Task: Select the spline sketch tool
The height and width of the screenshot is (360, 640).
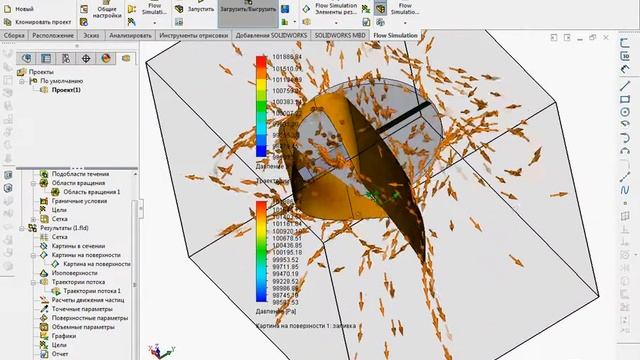Action: [x=625, y=190]
